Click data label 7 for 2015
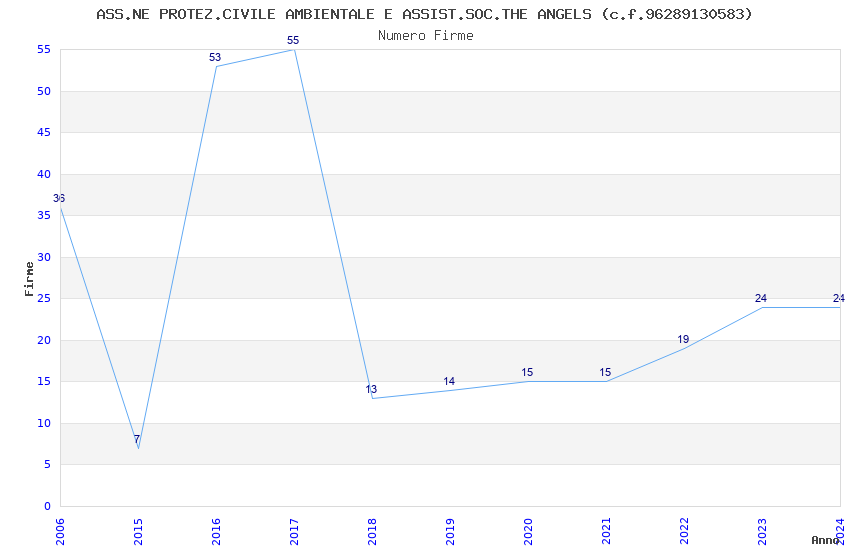The height and width of the screenshot is (550, 850). tap(137, 439)
